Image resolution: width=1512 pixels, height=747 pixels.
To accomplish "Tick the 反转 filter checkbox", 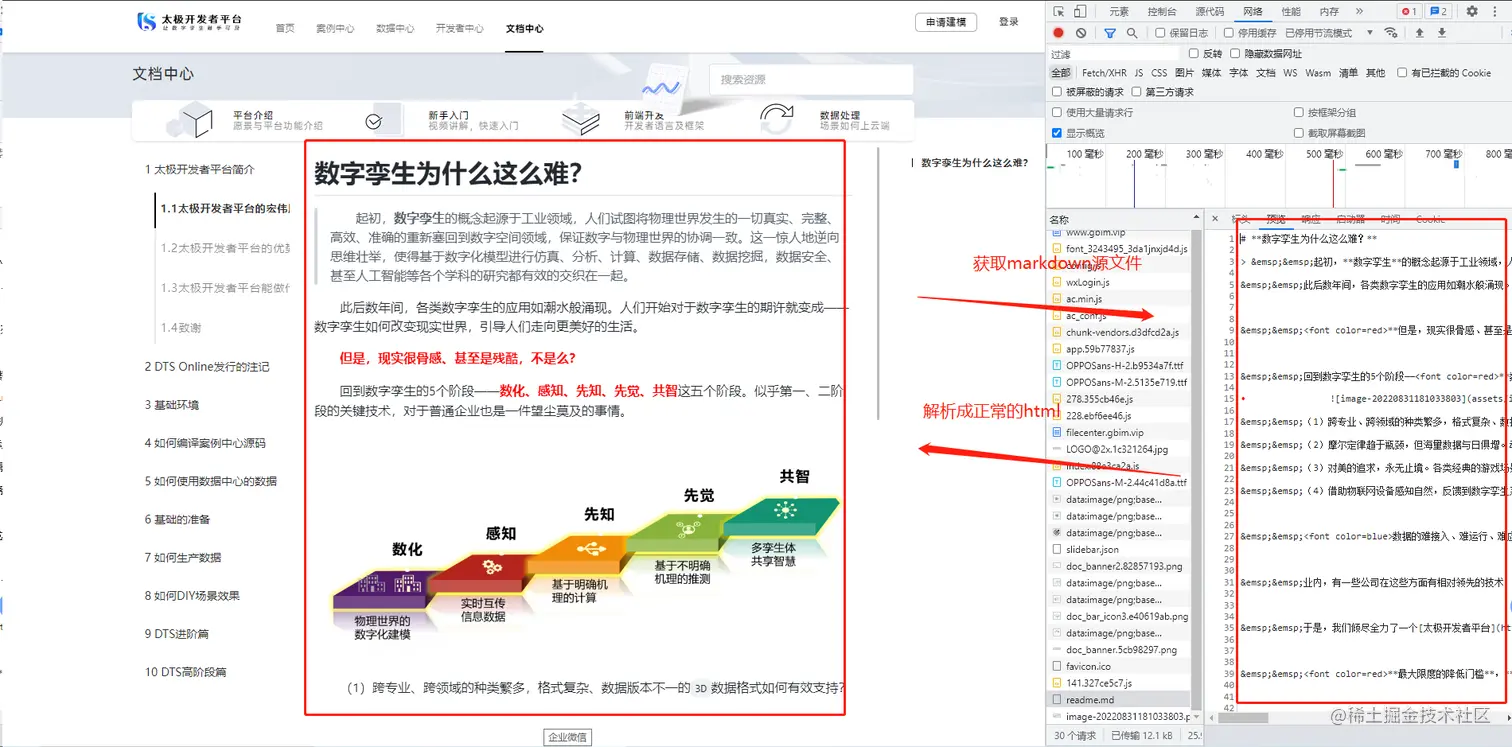I will point(1193,54).
